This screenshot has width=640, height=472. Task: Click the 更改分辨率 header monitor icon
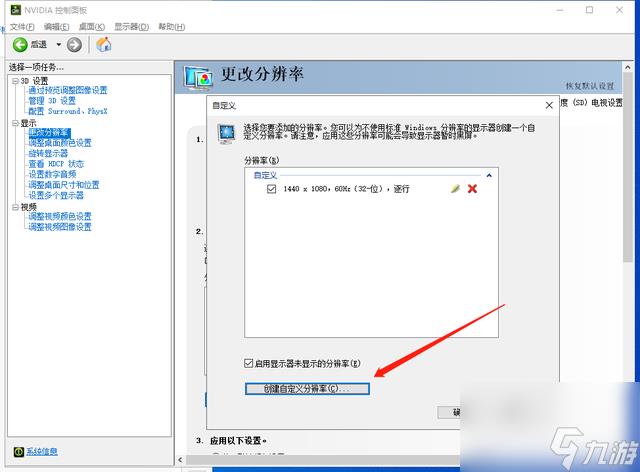(x=198, y=78)
